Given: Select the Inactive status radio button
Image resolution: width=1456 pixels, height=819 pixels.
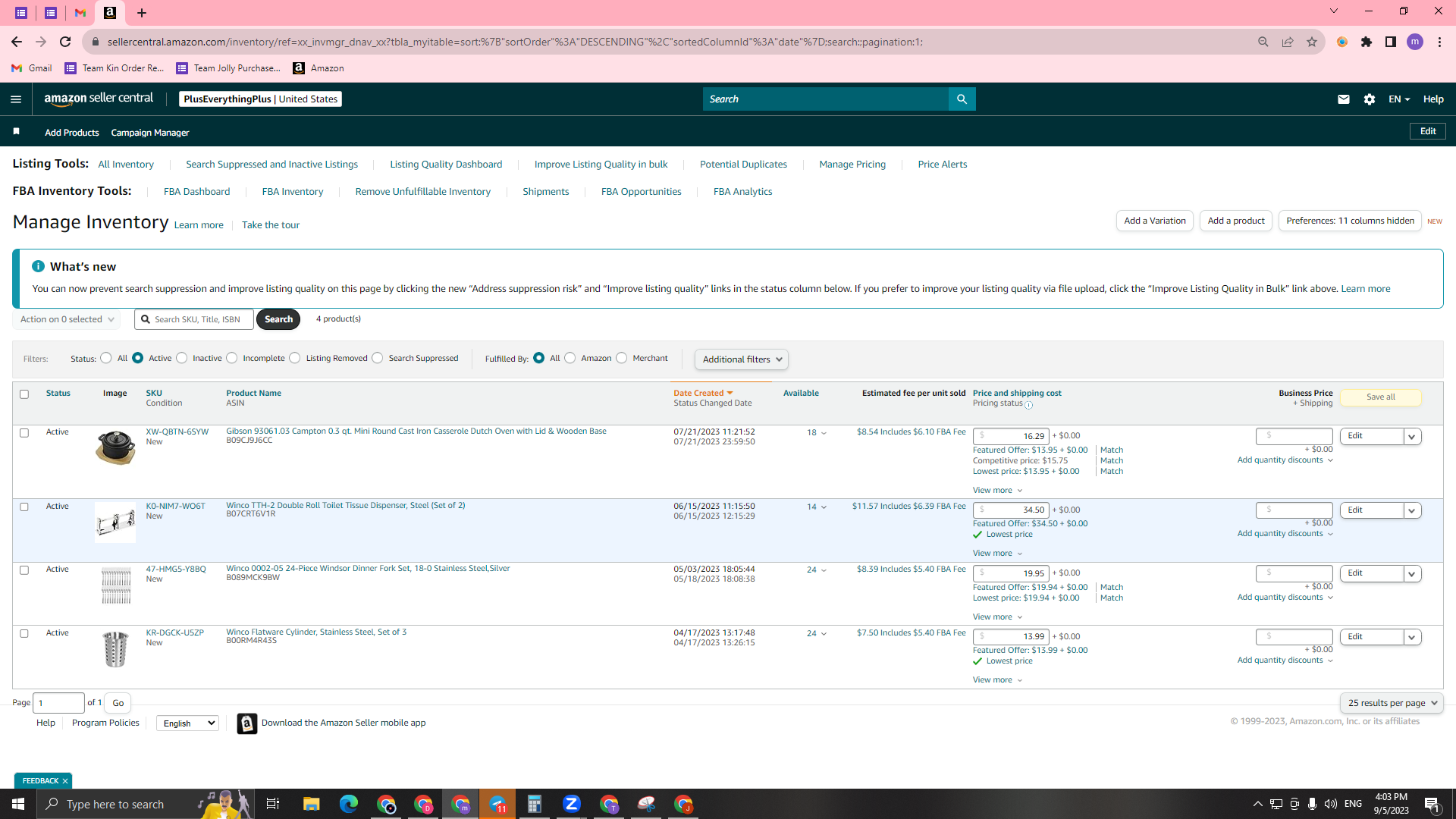Looking at the screenshot, I should [182, 358].
